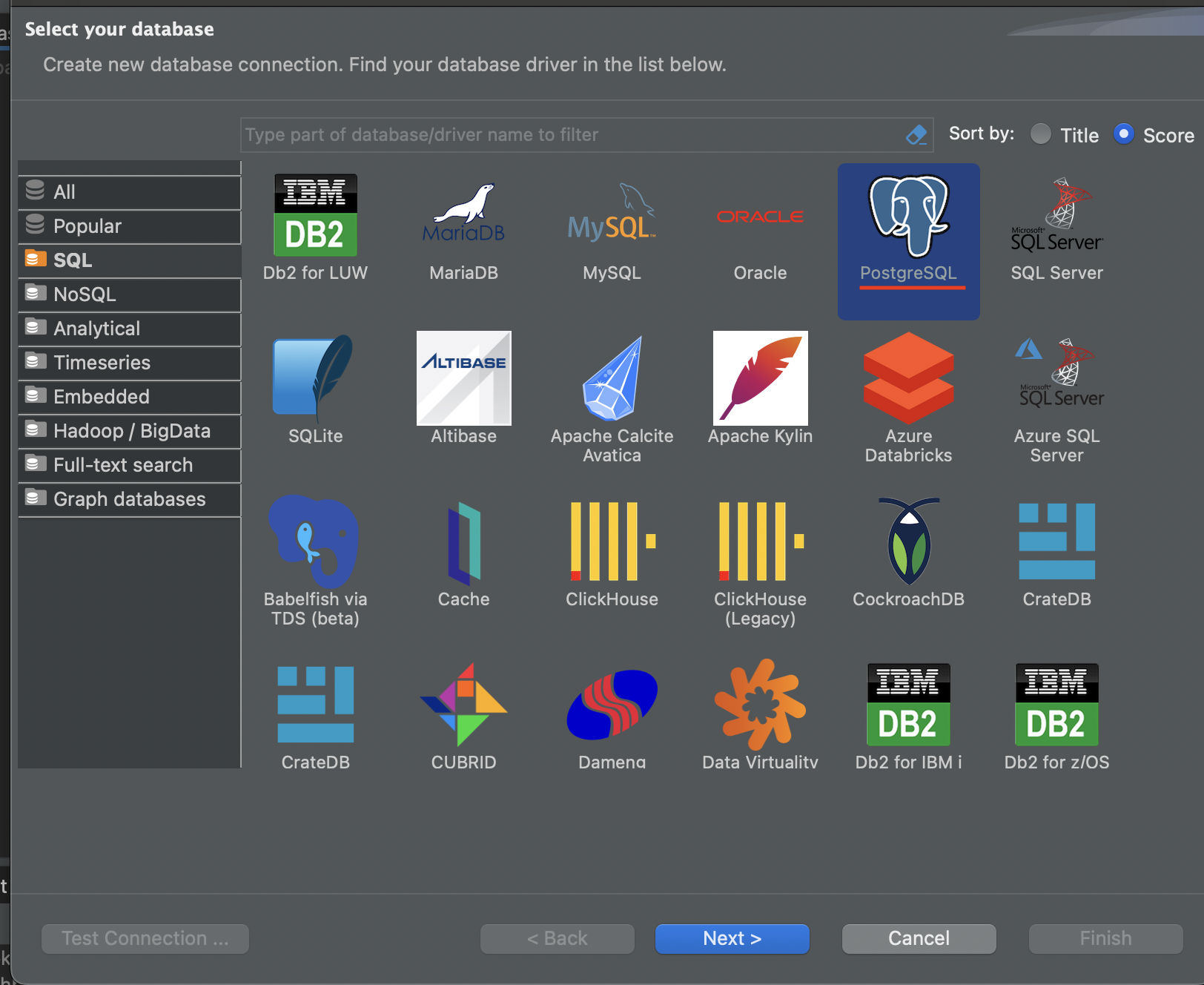The height and width of the screenshot is (985, 1204).
Task: Show Graph databases category
Action: pyautogui.click(x=129, y=499)
